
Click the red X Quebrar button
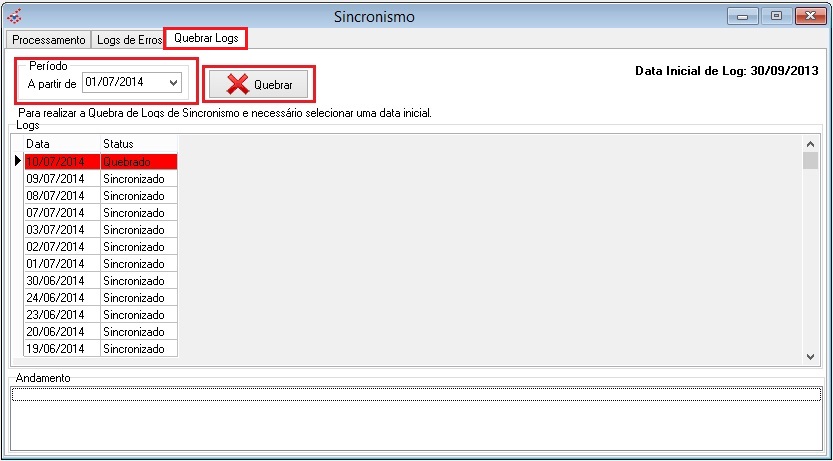[x=260, y=84]
